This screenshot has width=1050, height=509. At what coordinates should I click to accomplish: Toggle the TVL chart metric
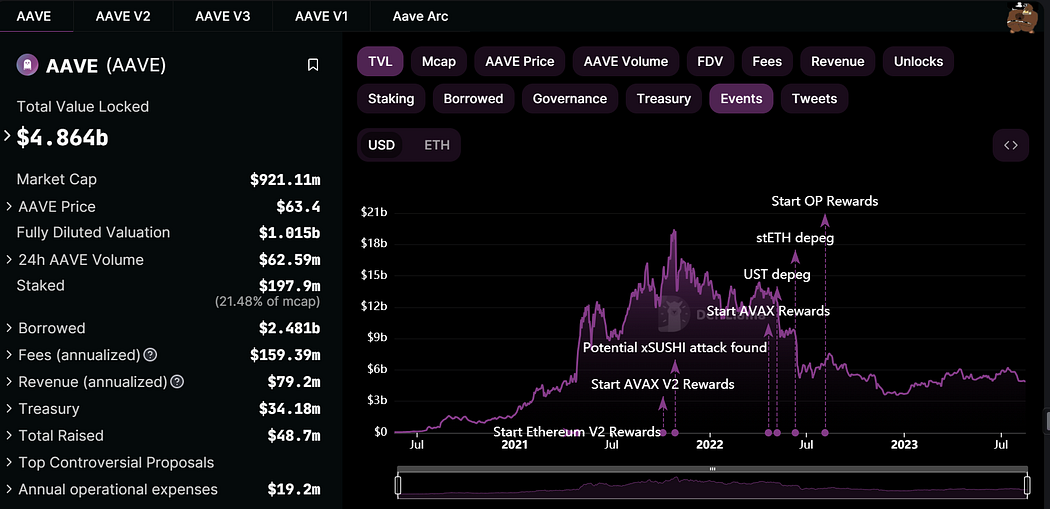click(x=380, y=61)
